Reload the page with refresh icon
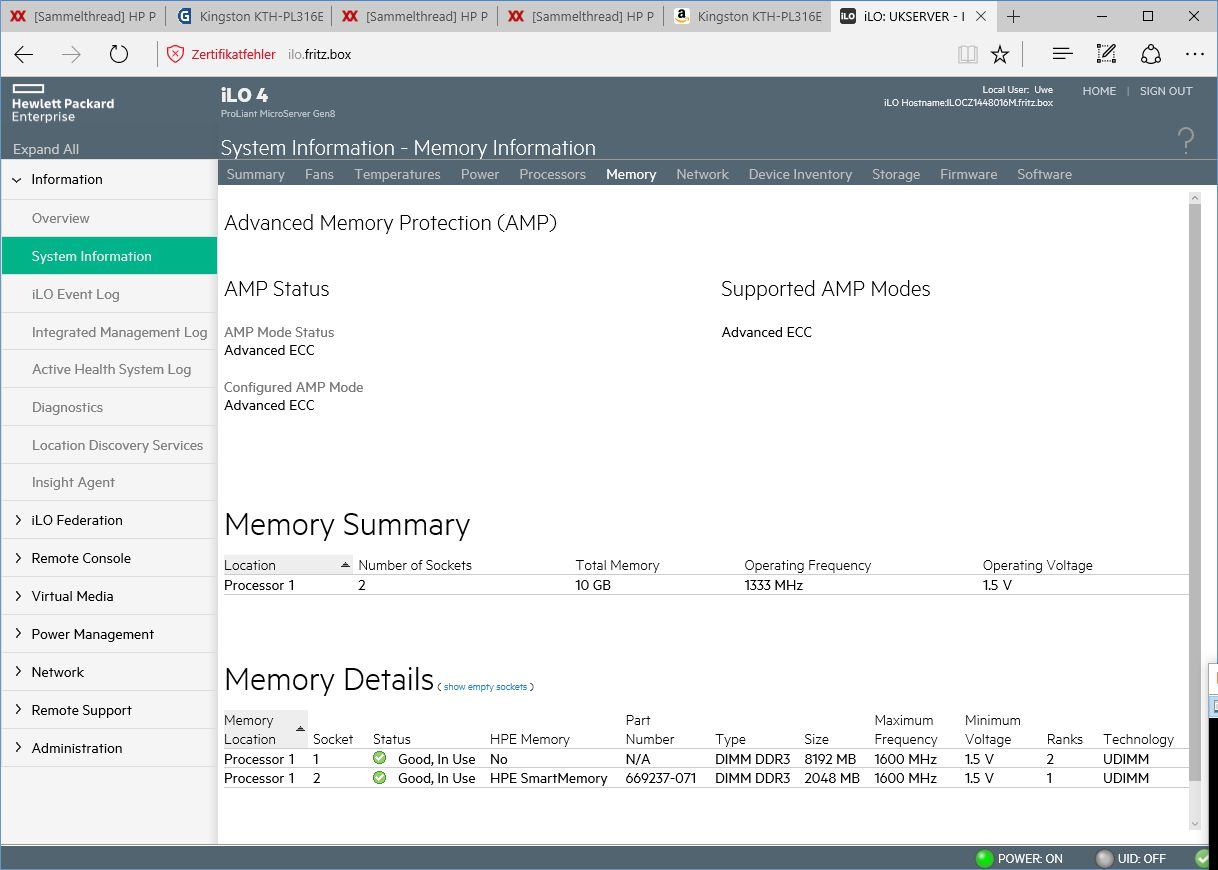This screenshot has width=1218, height=870. 119,54
